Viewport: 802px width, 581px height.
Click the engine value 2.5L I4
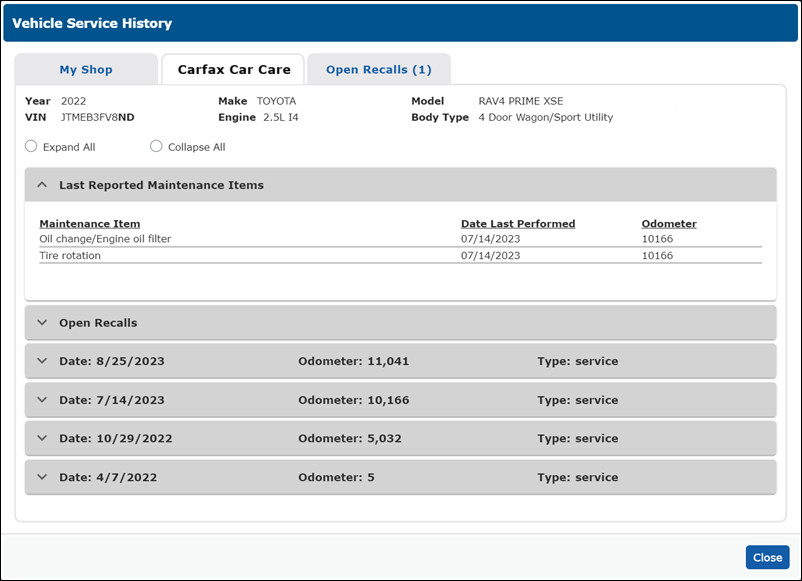tap(280, 117)
